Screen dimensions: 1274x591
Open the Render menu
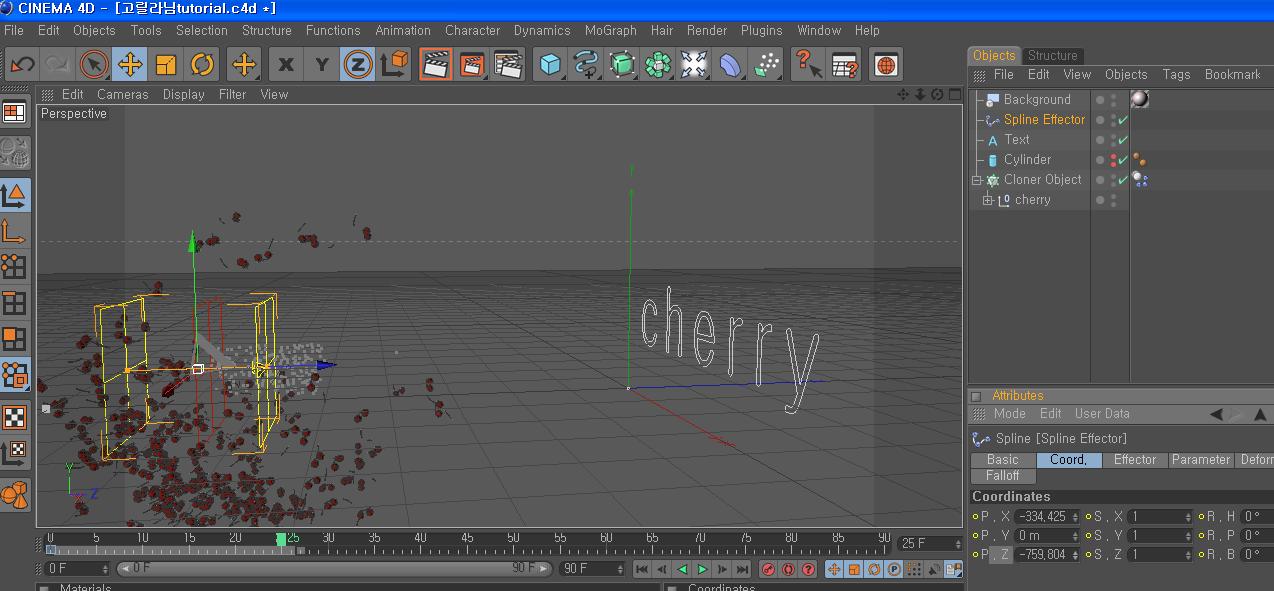707,30
